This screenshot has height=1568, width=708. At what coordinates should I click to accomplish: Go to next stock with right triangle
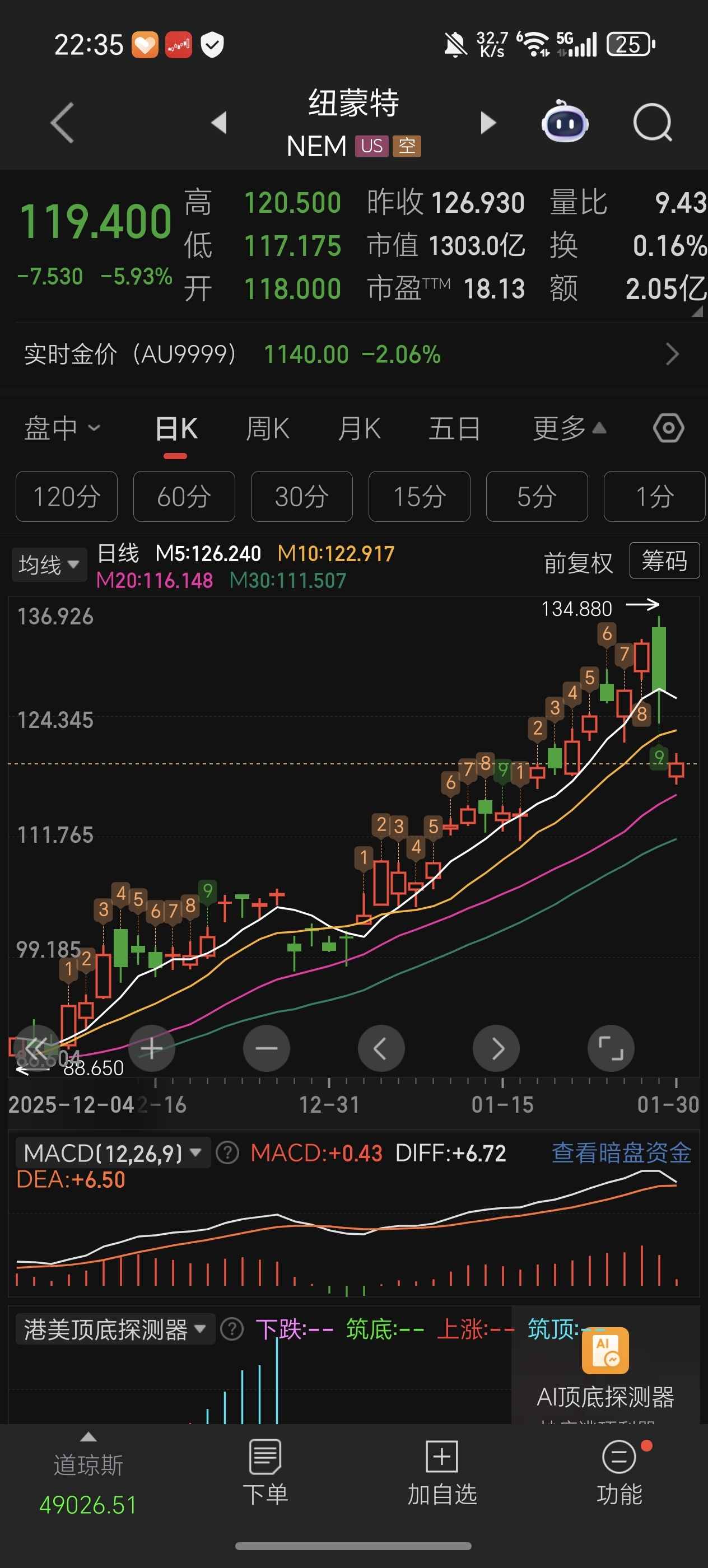pyautogui.click(x=488, y=122)
